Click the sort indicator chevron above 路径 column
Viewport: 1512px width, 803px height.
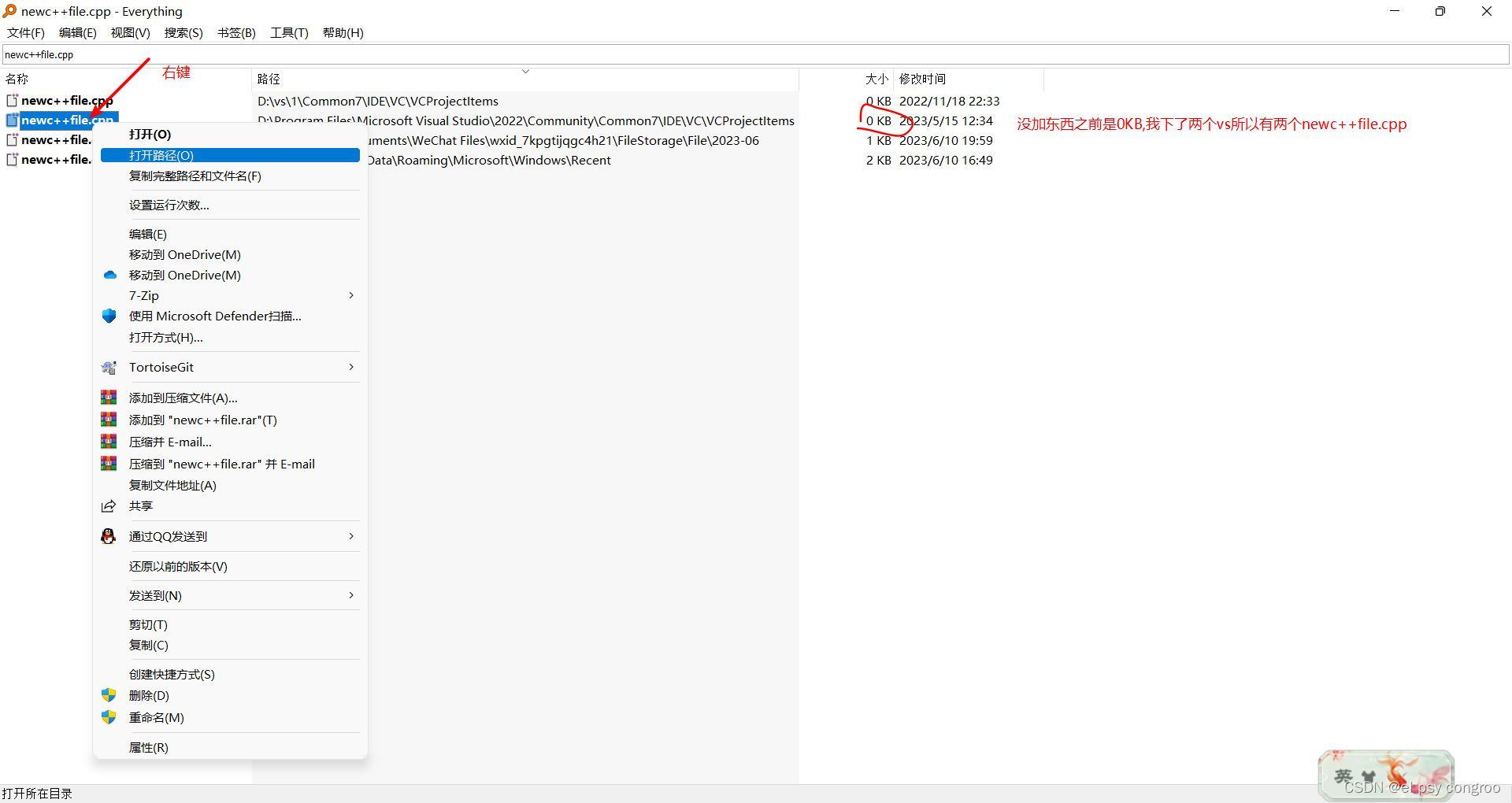[525, 72]
